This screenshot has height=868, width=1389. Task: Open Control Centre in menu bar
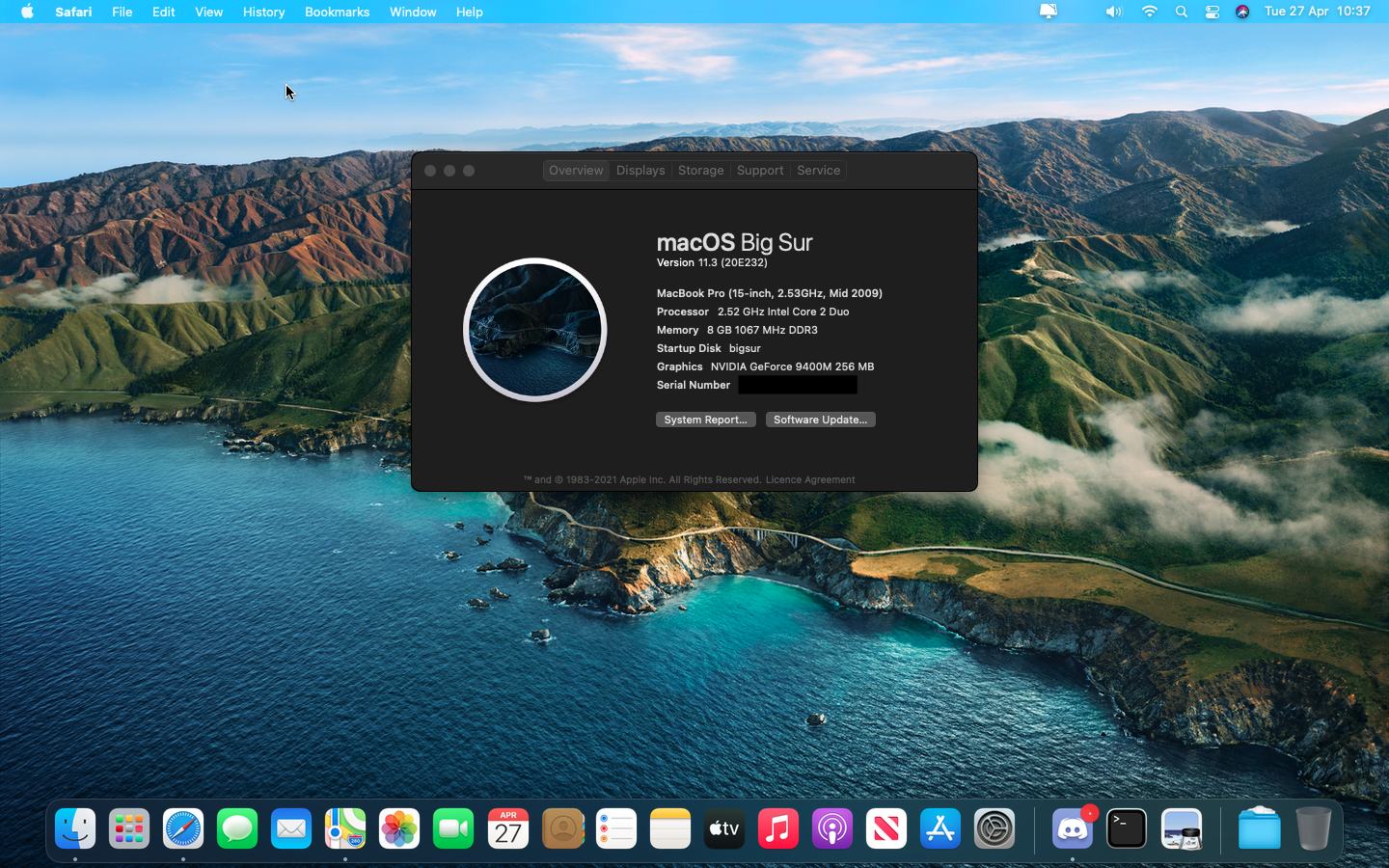click(1212, 12)
